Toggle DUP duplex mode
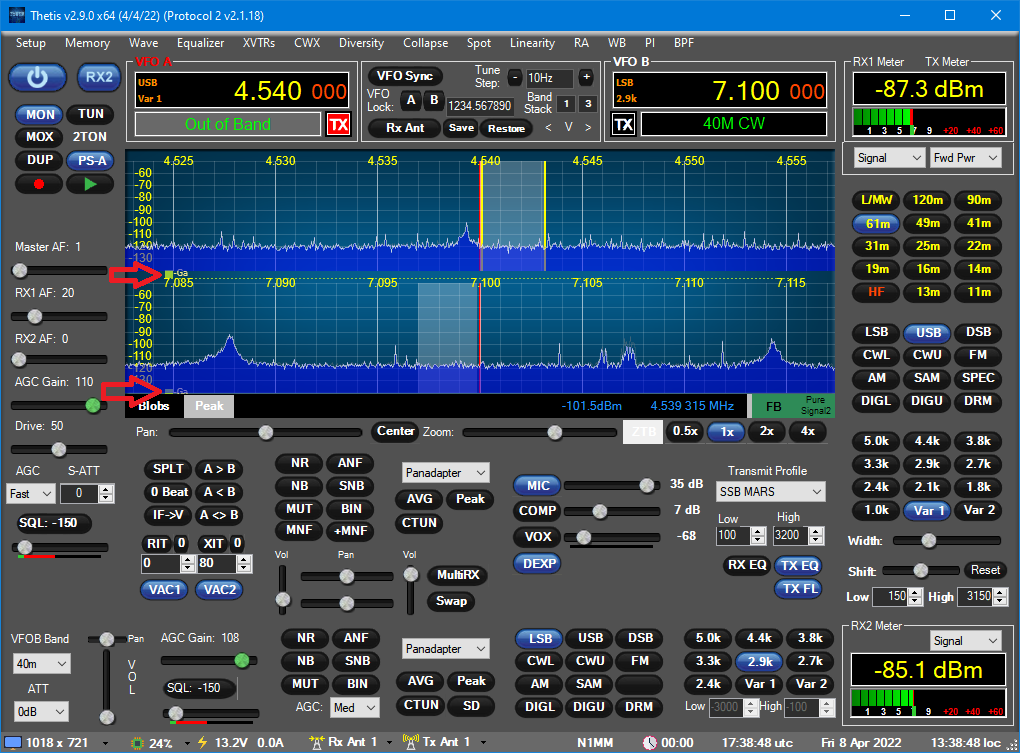The height and width of the screenshot is (753, 1020). (38, 160)
